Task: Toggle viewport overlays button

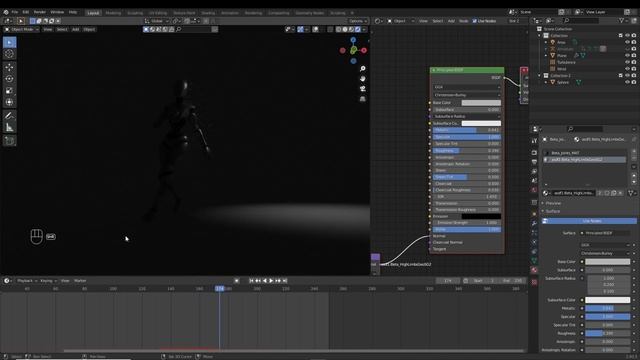Action: 316,29
